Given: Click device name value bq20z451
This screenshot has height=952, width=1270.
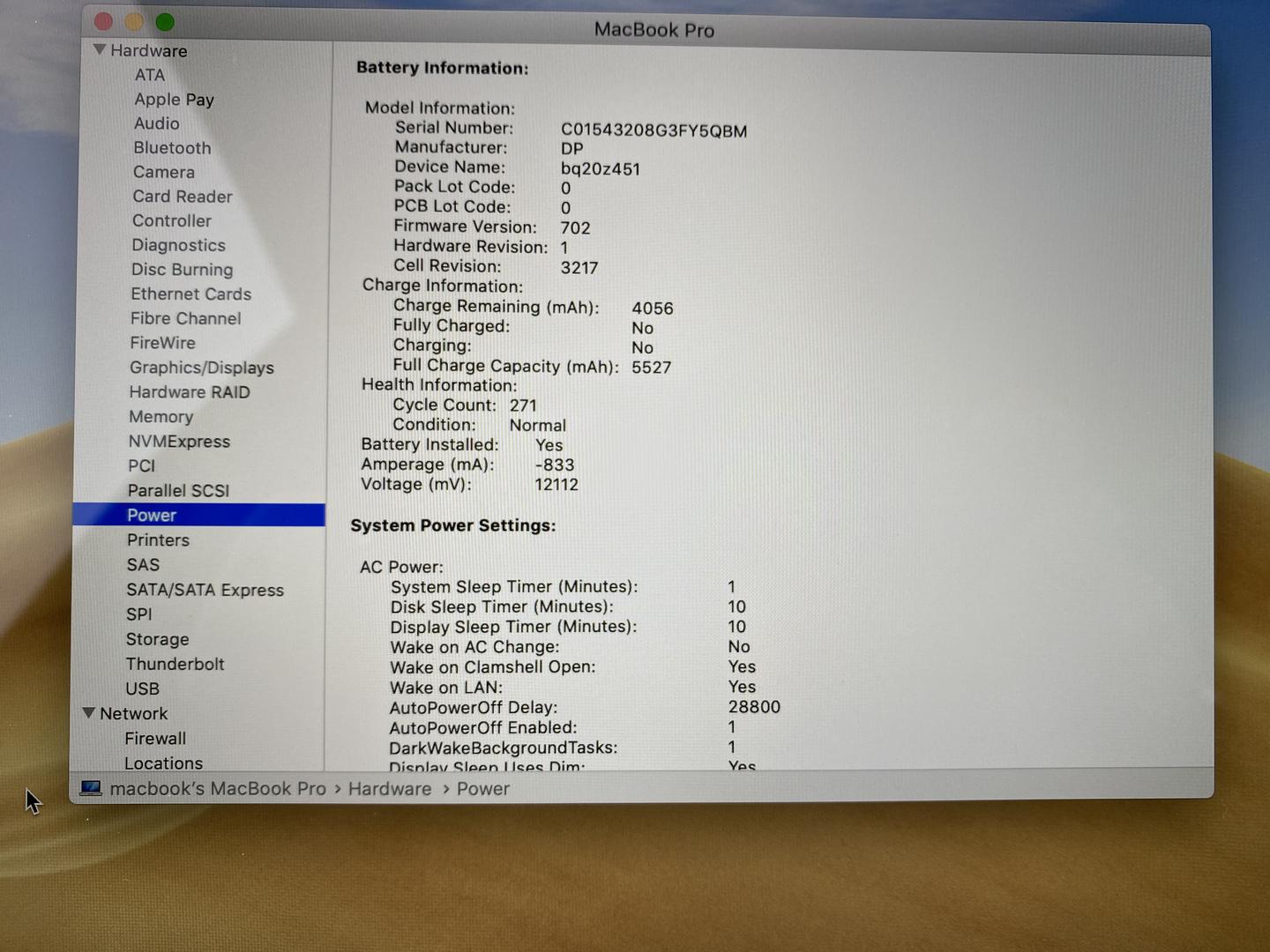Looking at the screenshot, I should coord(601,168).
